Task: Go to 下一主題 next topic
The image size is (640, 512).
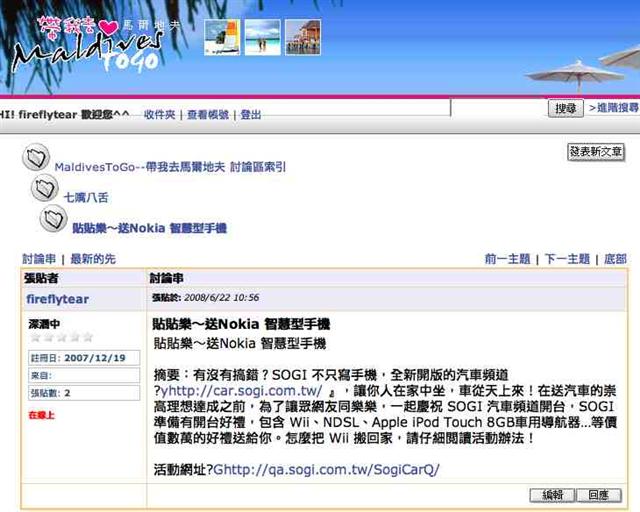Action: 567,259
